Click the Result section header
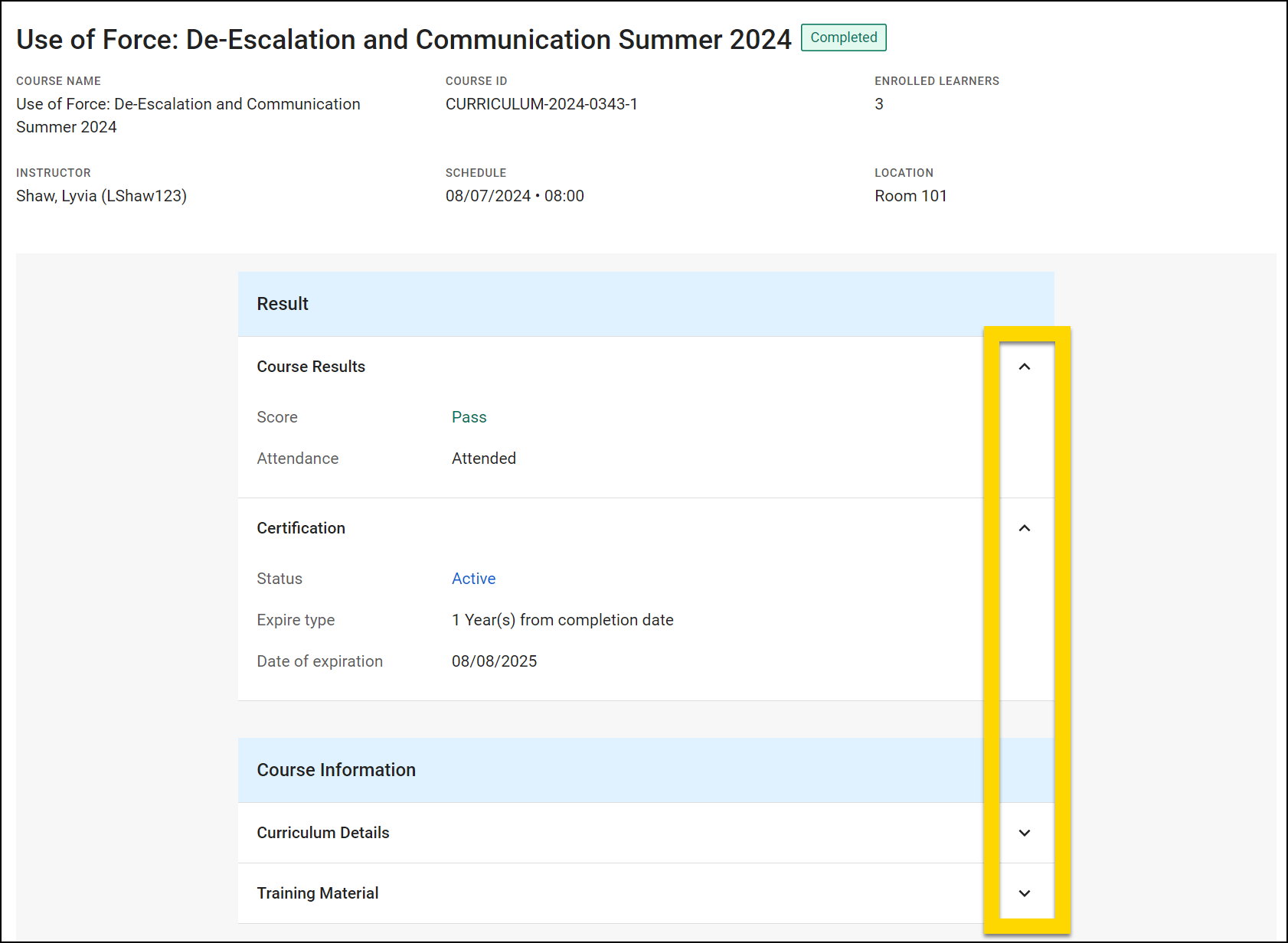This screenshot has height=943, width=1288. [283, 303]
